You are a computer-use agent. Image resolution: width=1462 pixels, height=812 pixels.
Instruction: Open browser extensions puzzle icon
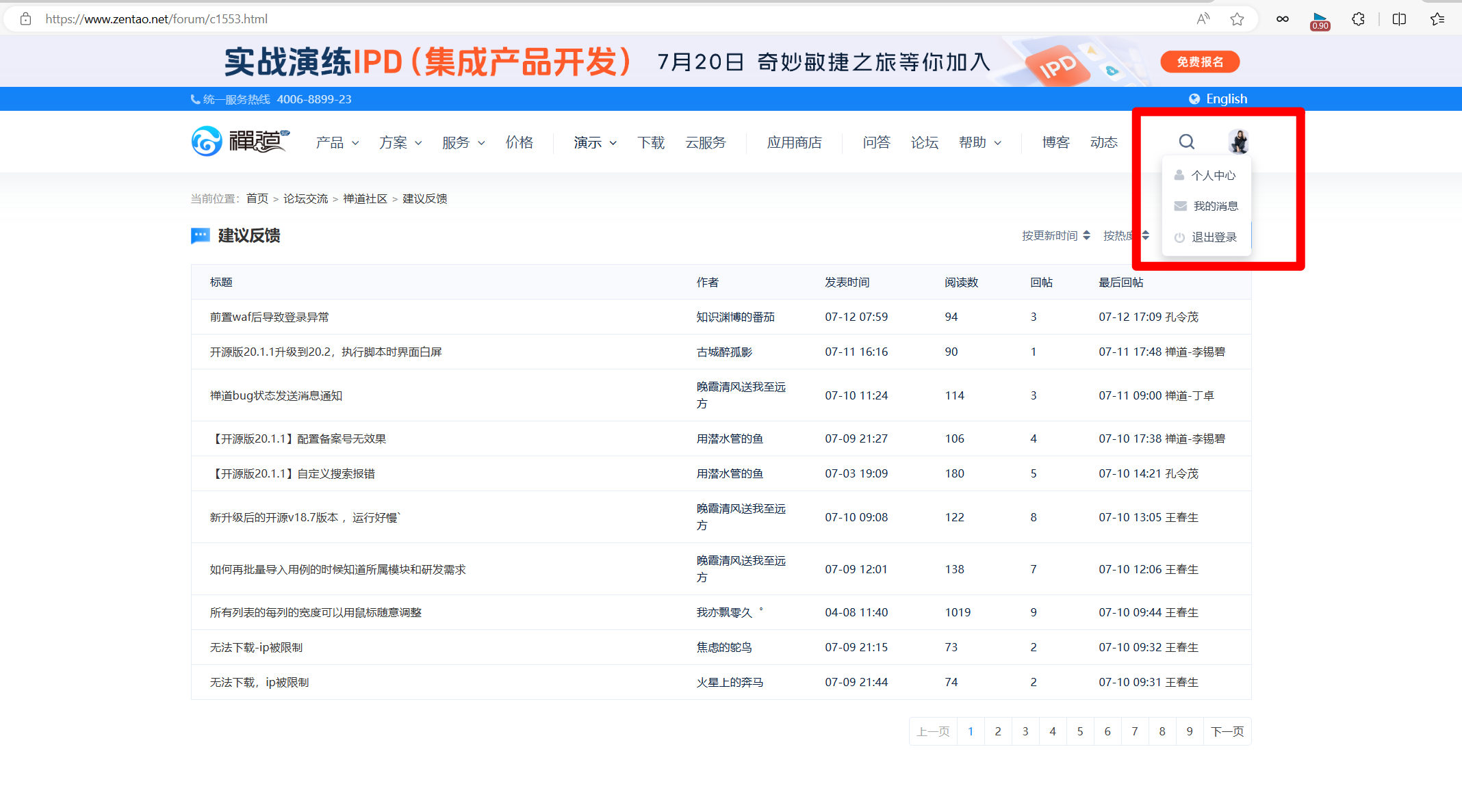[1358, 19]
